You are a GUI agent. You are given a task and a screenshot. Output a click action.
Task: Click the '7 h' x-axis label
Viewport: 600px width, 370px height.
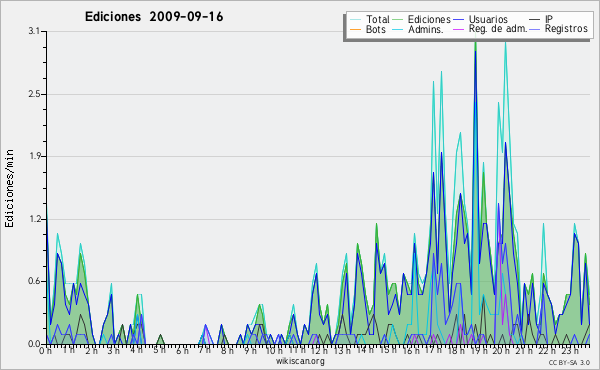pos(205,350)
